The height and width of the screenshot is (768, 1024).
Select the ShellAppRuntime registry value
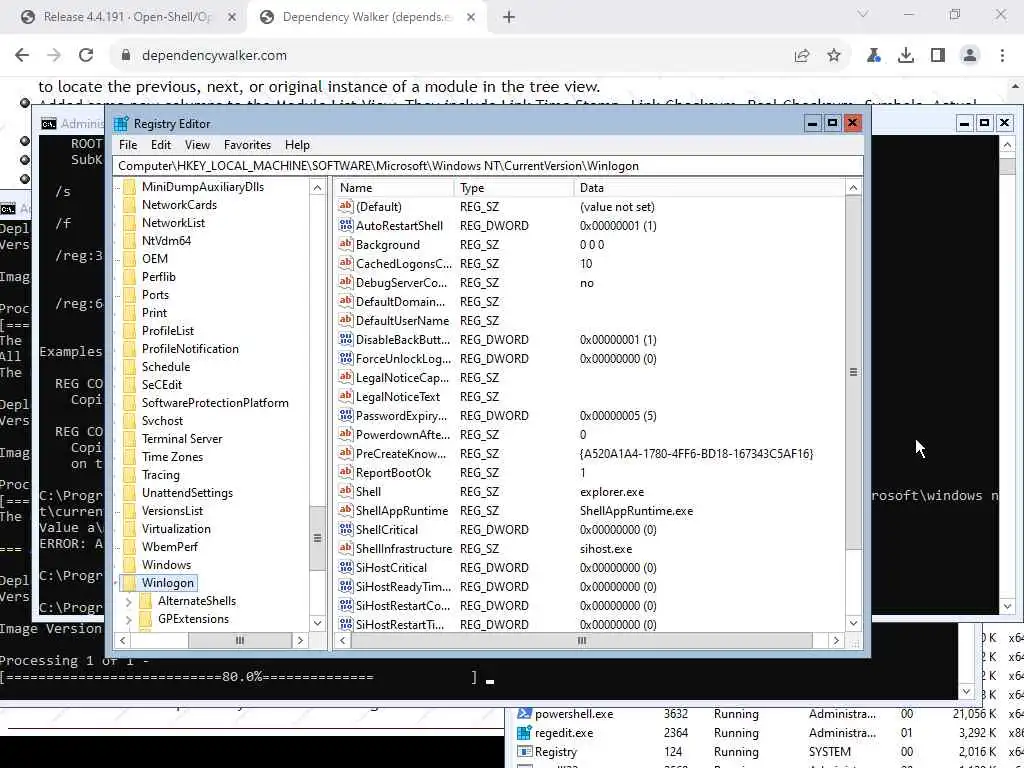click(x=402, y=511)
